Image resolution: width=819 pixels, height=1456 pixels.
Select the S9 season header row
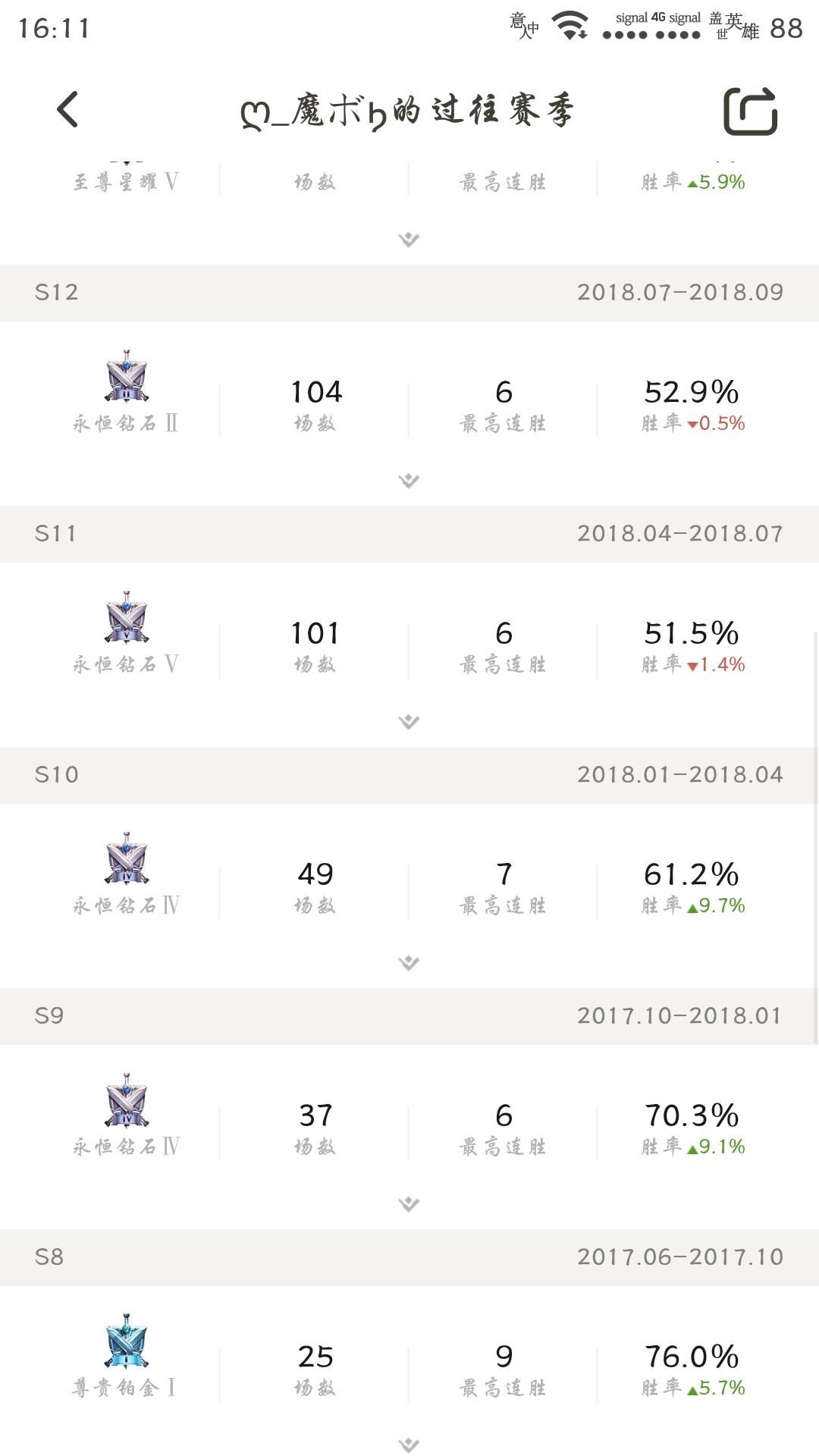pyautogui.click(x=409, y=1016)
